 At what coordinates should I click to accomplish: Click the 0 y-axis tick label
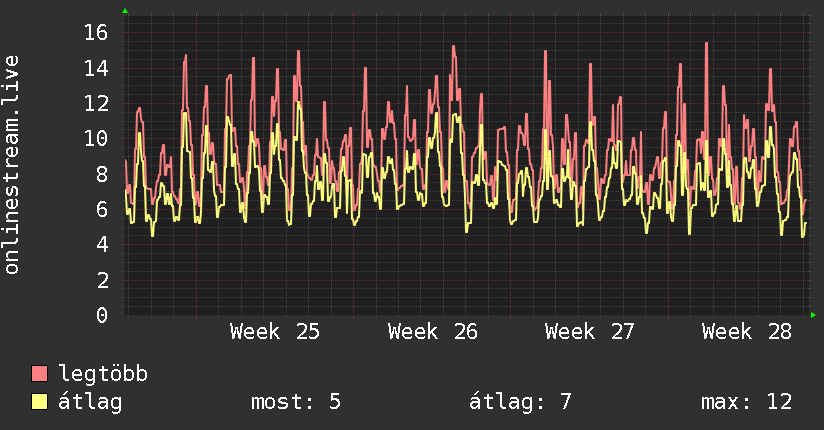pos(102,315)
